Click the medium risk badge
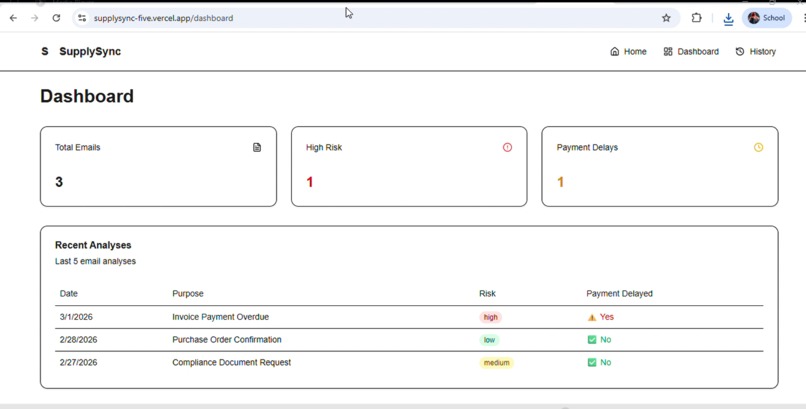The image size is (806, 409). (x=497, y=362)
